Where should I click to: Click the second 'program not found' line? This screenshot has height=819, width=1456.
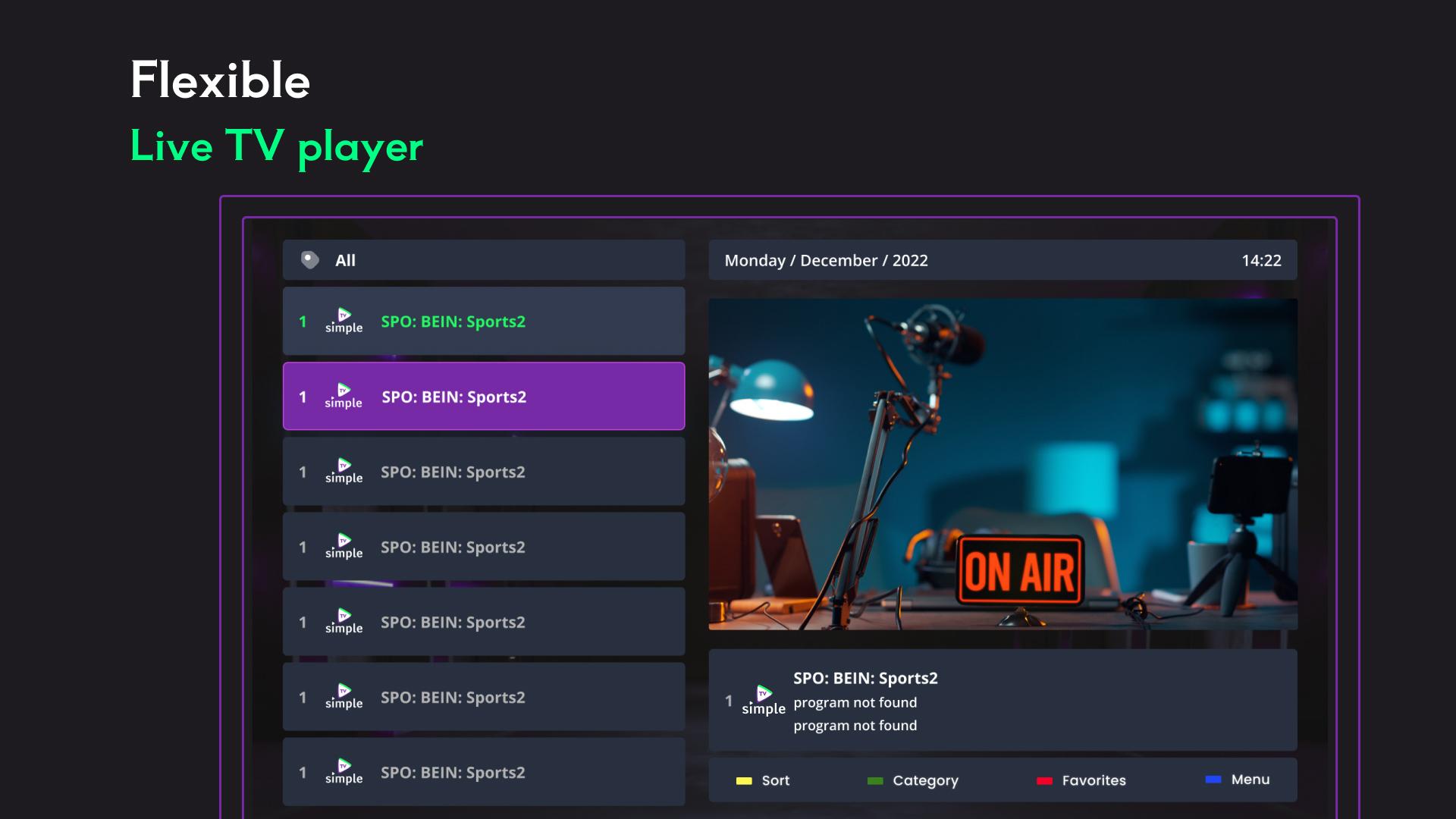click(855, 726)
